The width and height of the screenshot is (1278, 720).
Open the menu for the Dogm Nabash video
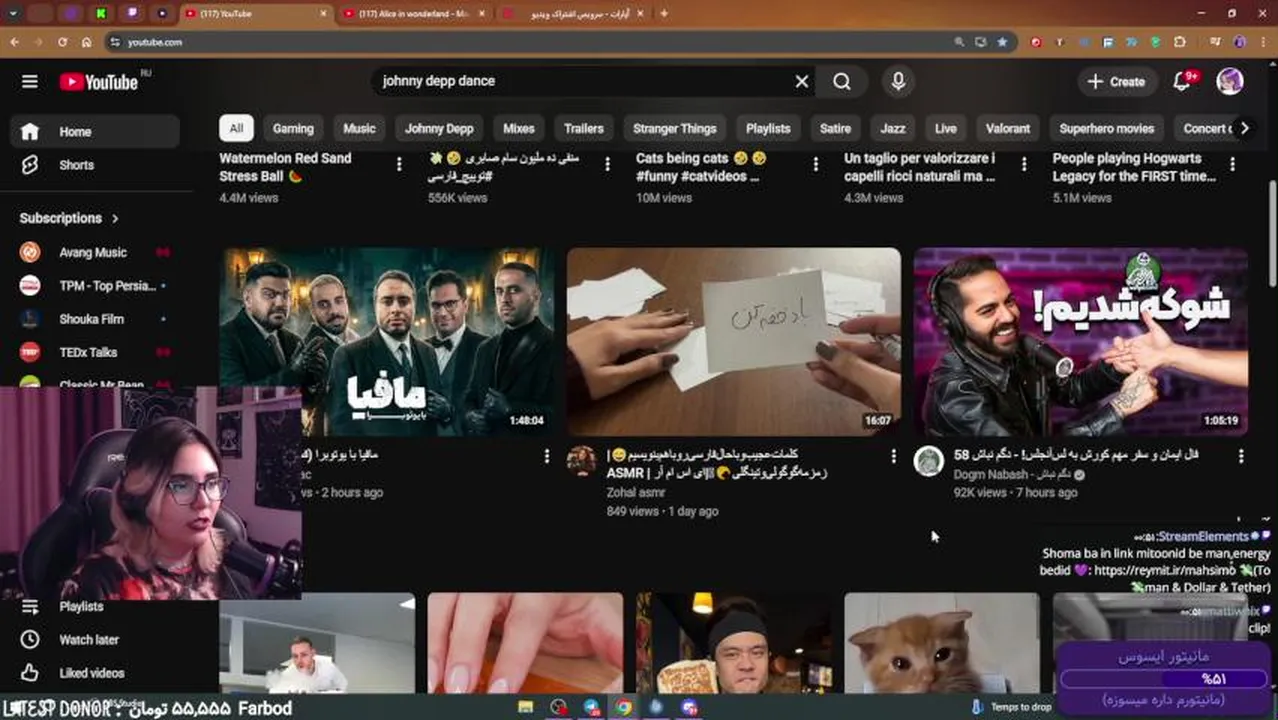pos(1241,456)
